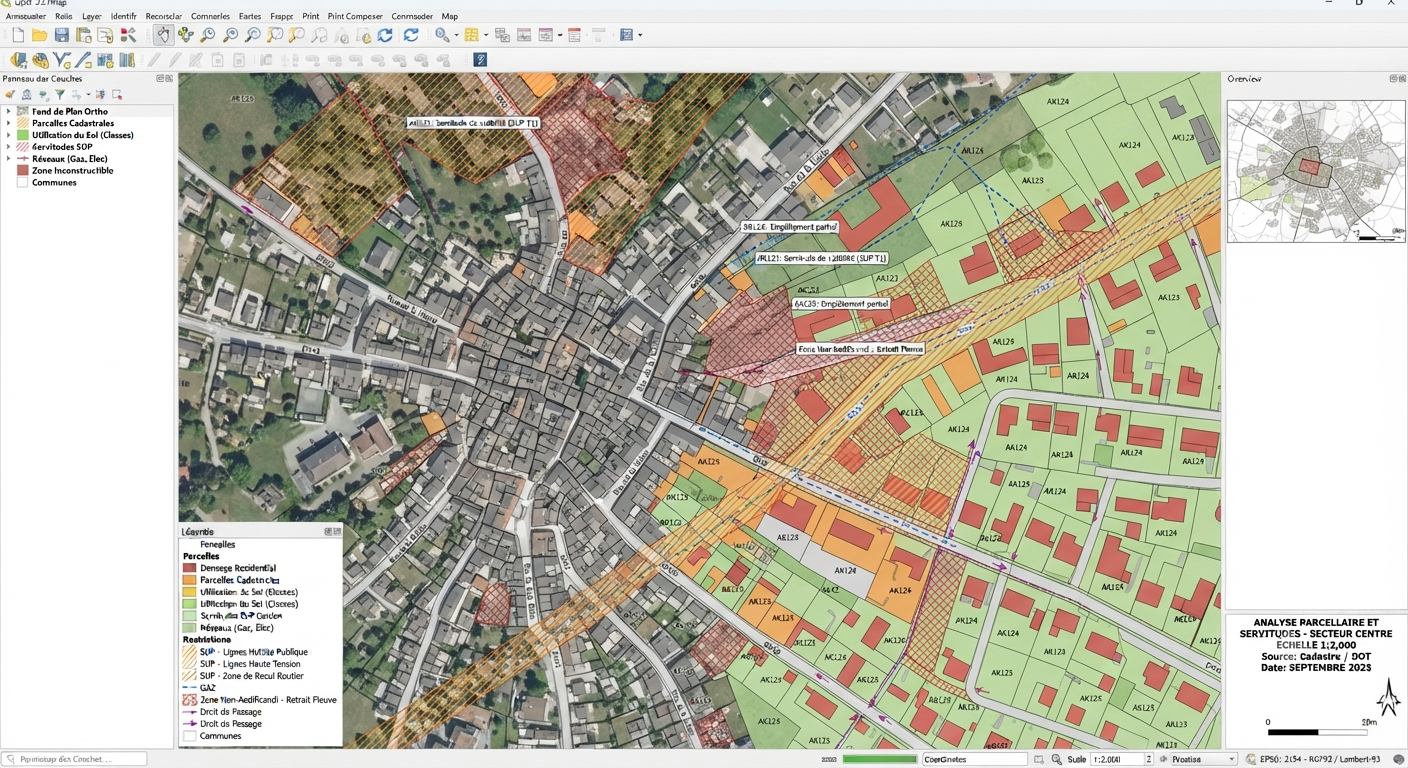
Task: Select the Communes layer in the layers panel
Action: pyautogui.click(x=54, y=182)
